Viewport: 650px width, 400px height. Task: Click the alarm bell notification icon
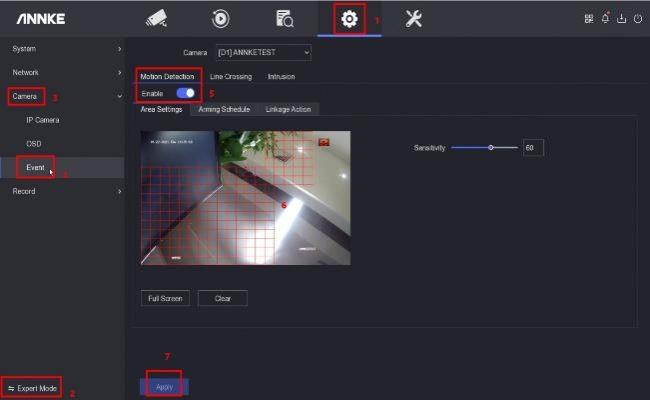pos(606,18)
